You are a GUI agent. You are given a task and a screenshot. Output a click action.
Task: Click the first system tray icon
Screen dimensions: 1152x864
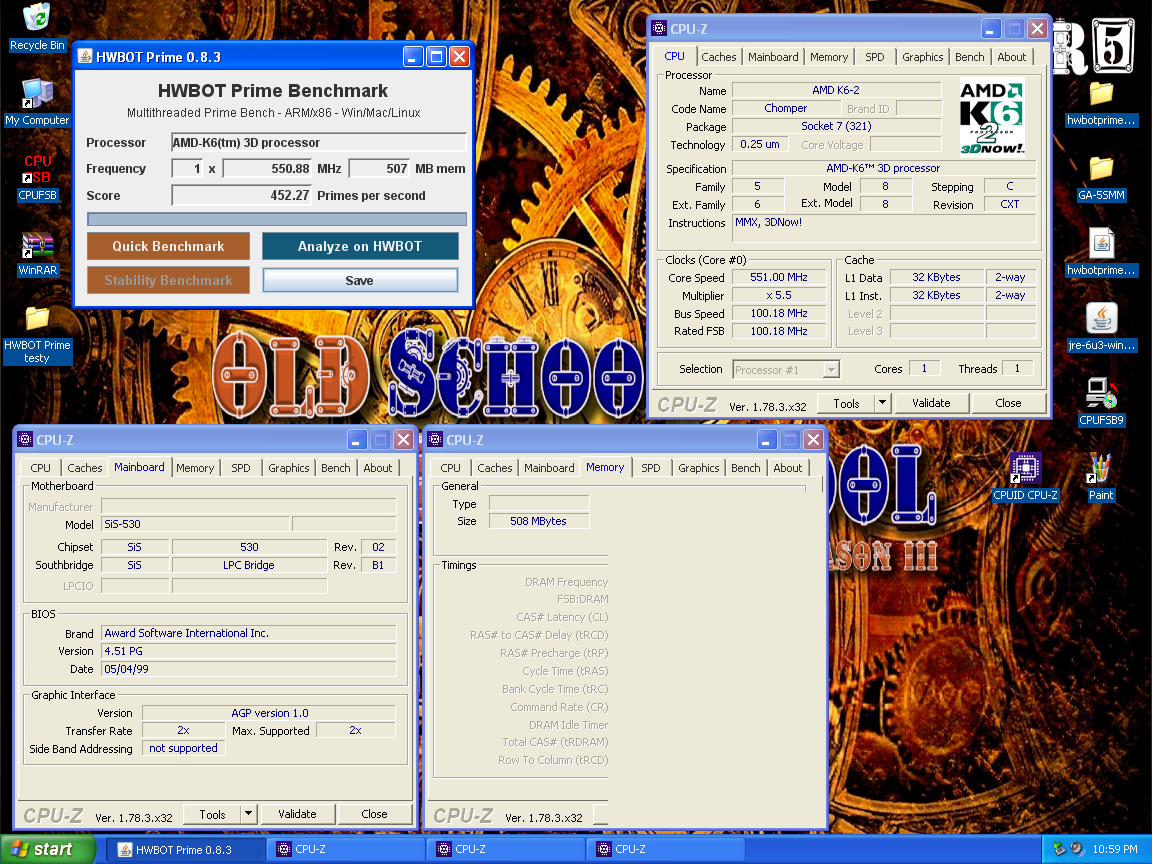[1059, 849]
